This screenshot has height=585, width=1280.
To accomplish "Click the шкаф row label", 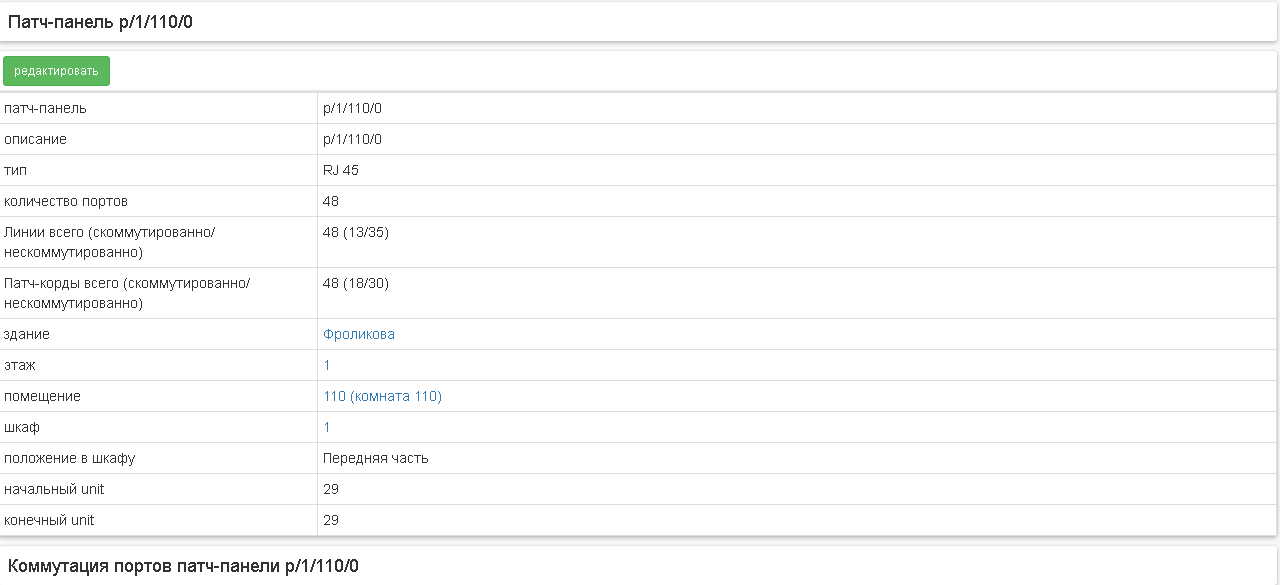I will tap(22, 427).
